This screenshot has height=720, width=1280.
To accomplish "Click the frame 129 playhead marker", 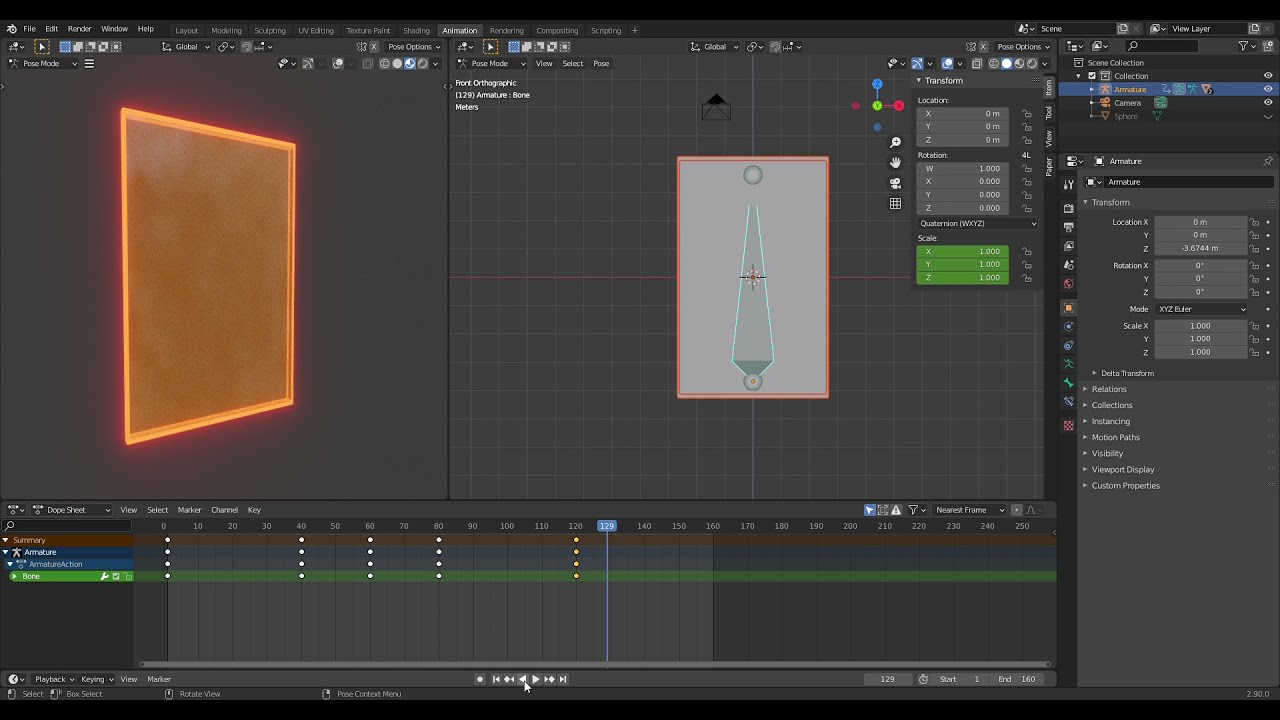I will (607, 526).
